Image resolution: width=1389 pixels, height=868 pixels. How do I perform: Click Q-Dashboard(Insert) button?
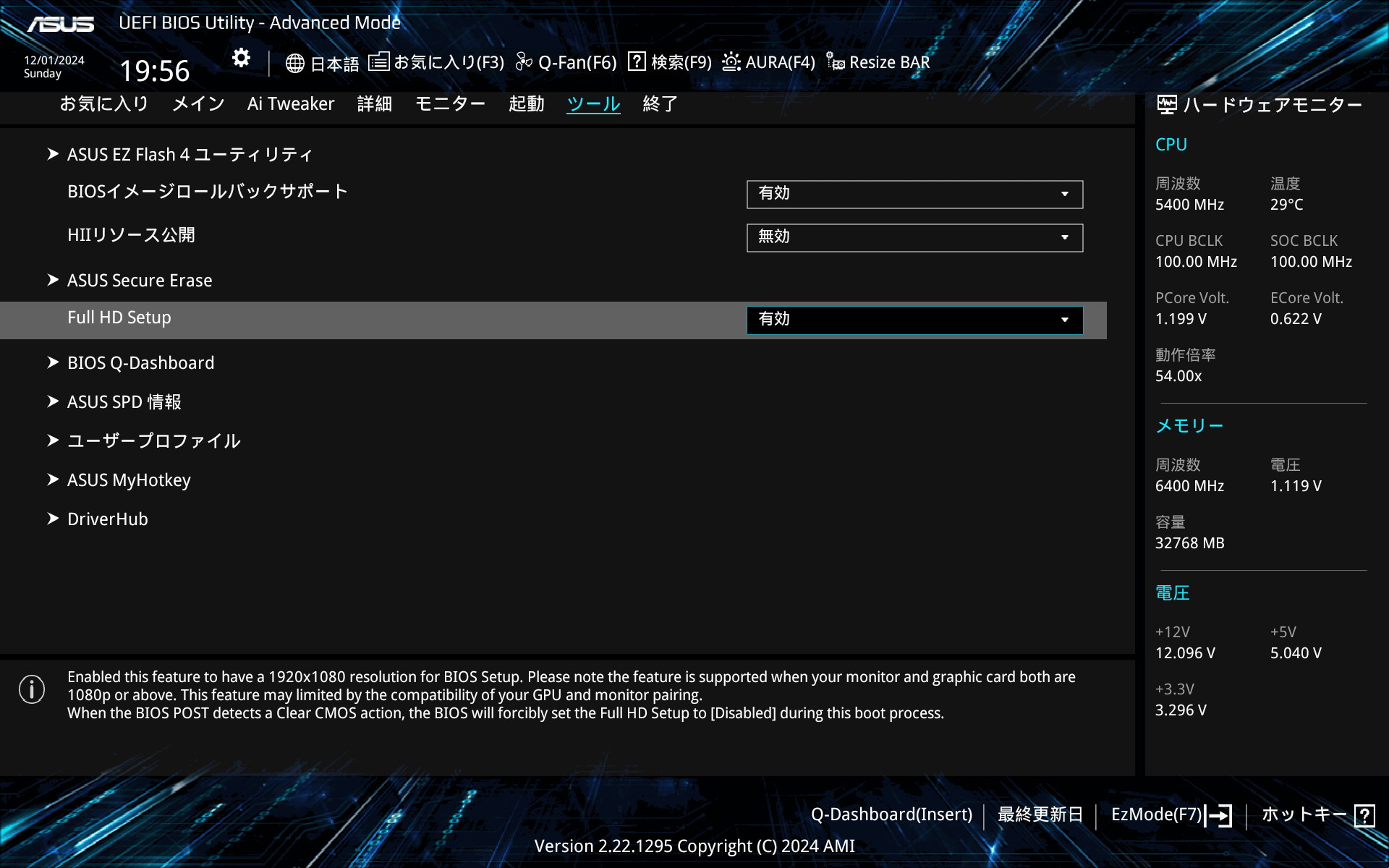[x=891, y=815]
